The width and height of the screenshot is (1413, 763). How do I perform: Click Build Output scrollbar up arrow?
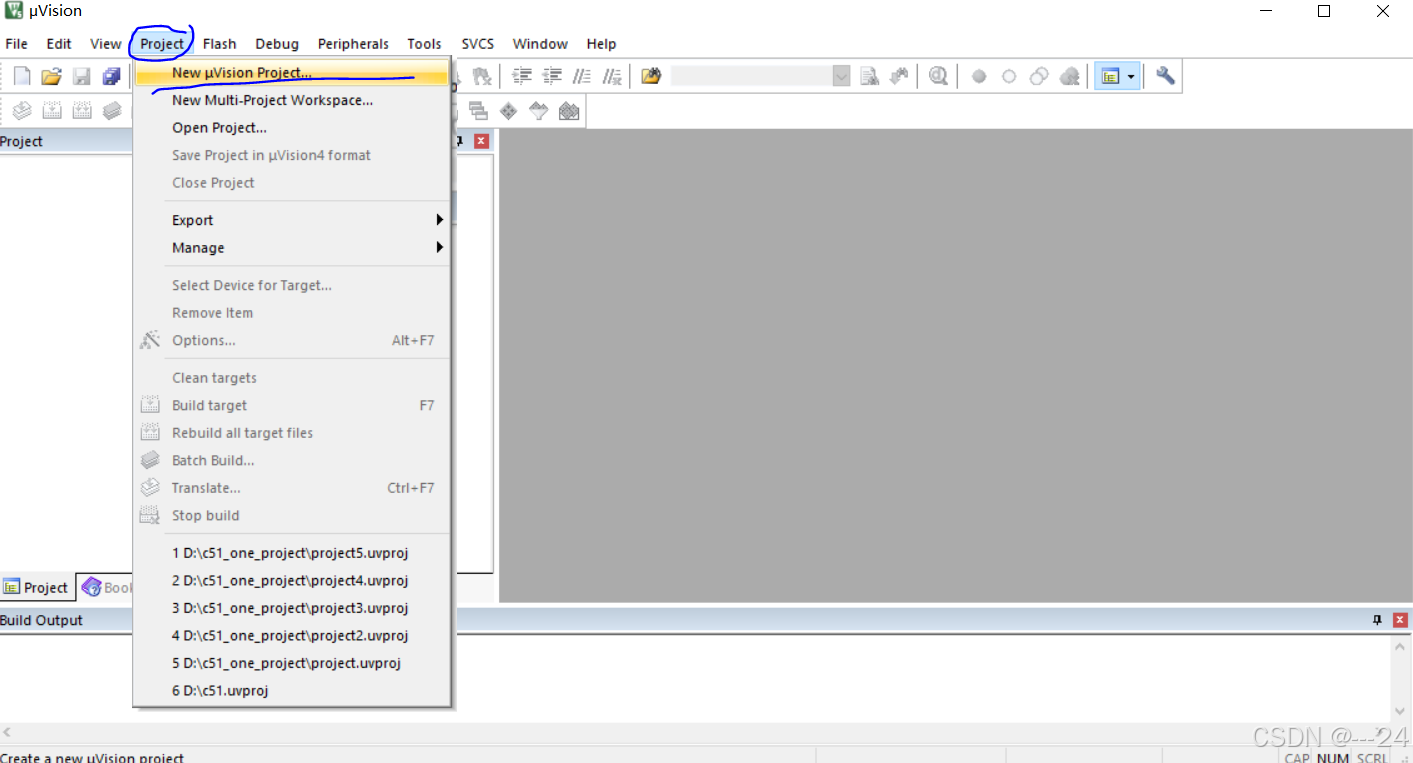[1402, 645]
